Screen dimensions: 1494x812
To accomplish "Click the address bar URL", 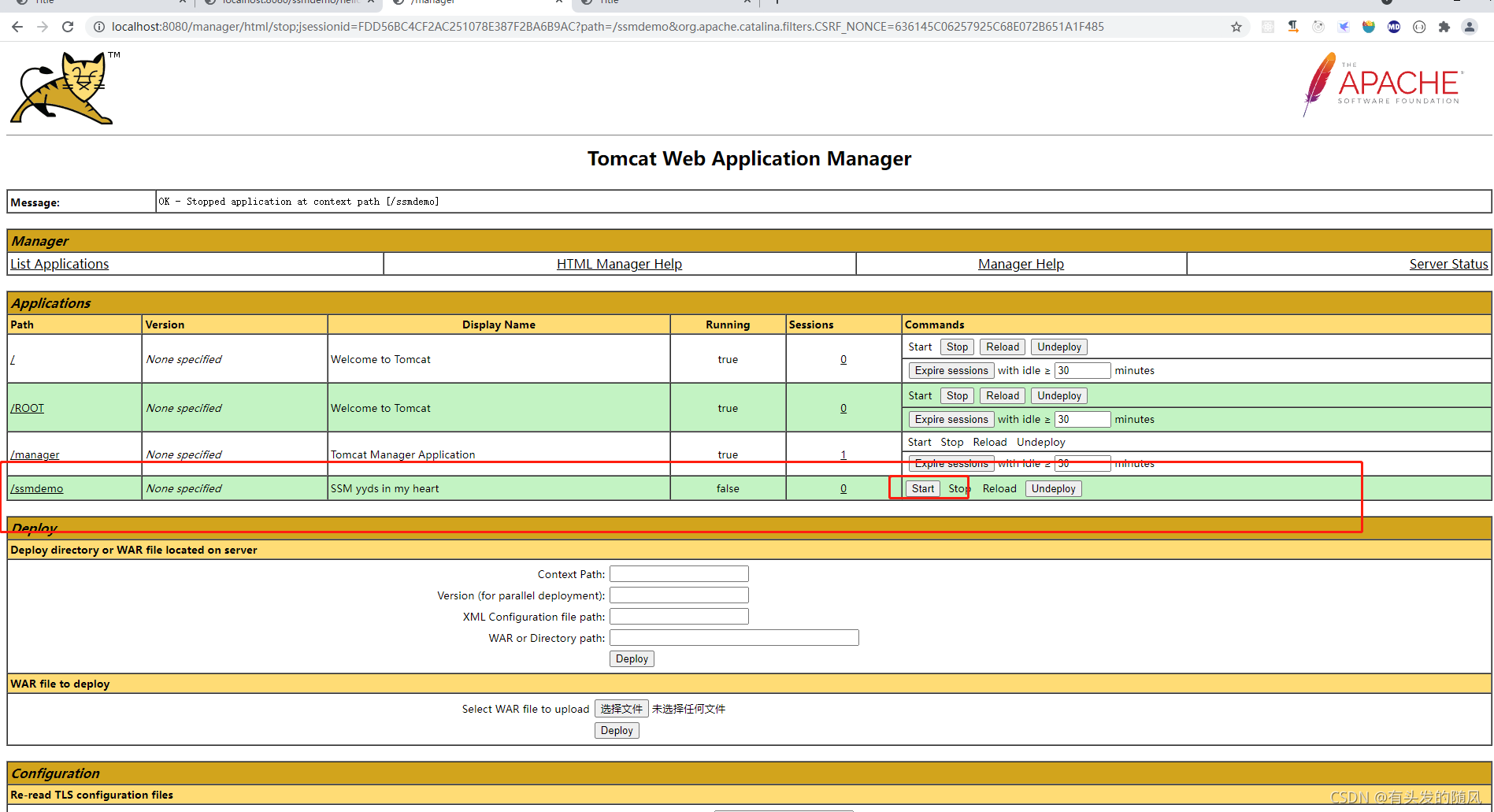I will [607, 27].
